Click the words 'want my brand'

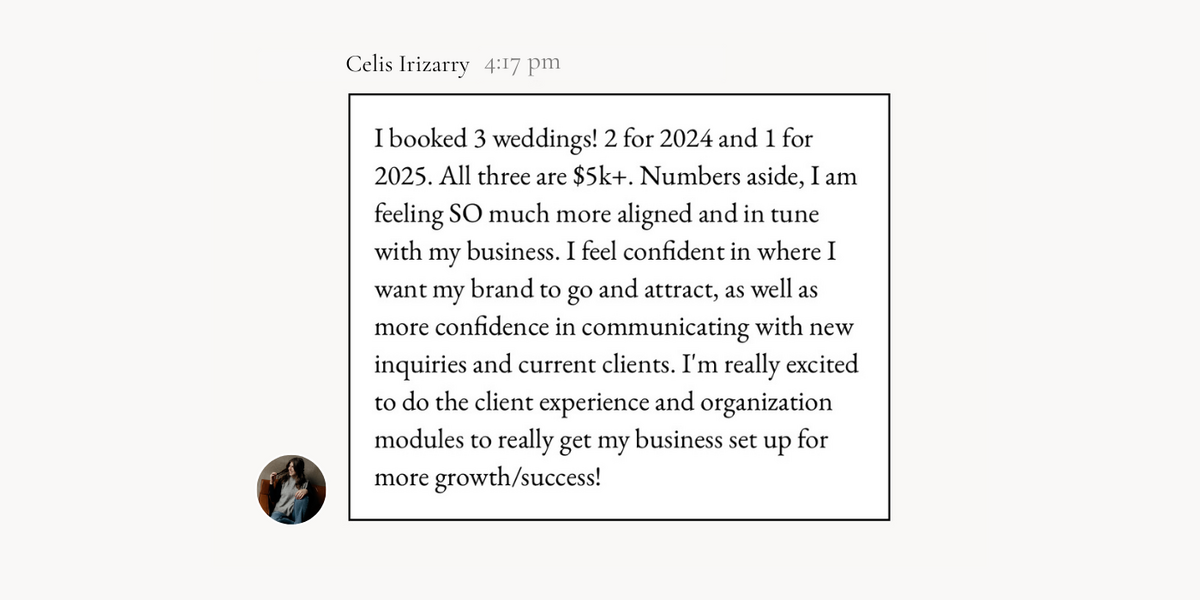[x=442, y=289]
